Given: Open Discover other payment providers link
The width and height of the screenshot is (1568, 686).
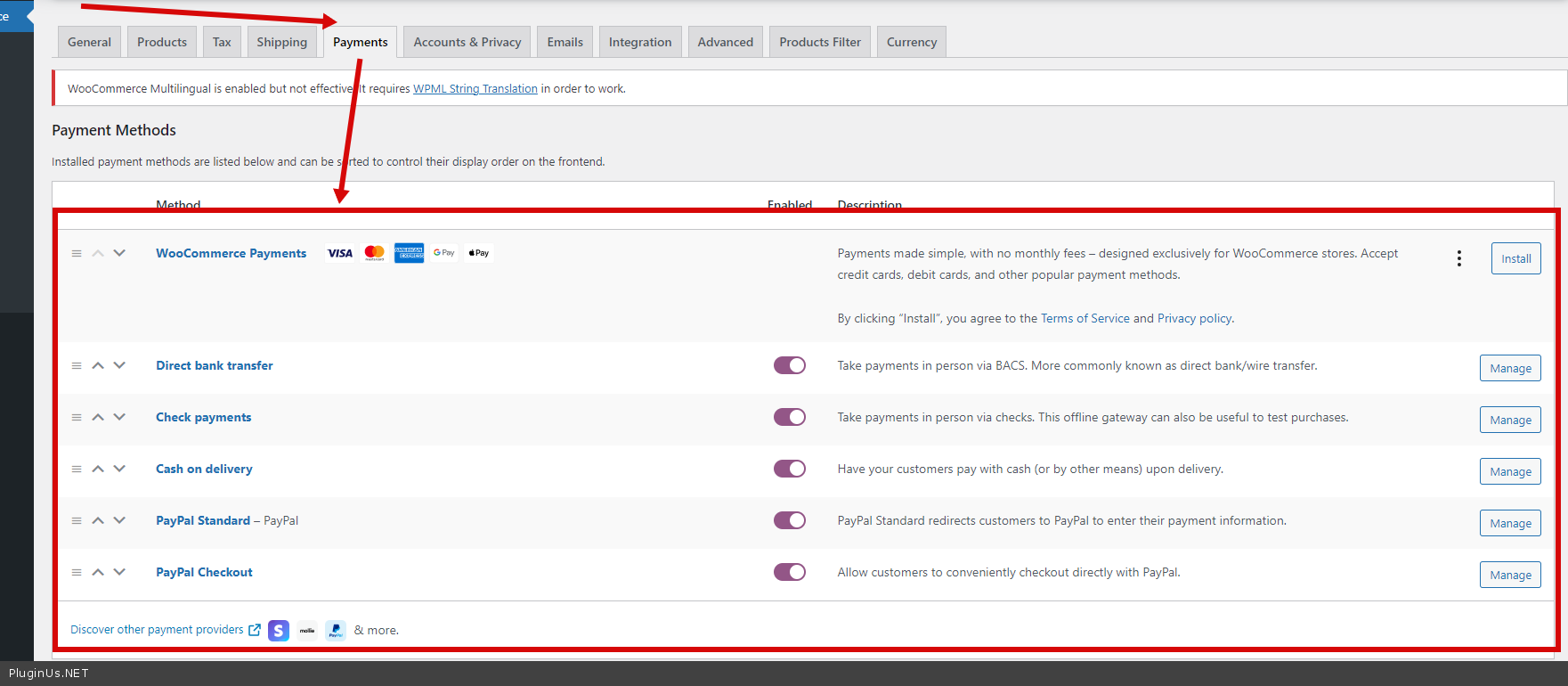Looking at the screenshot, I should [157, 630].
